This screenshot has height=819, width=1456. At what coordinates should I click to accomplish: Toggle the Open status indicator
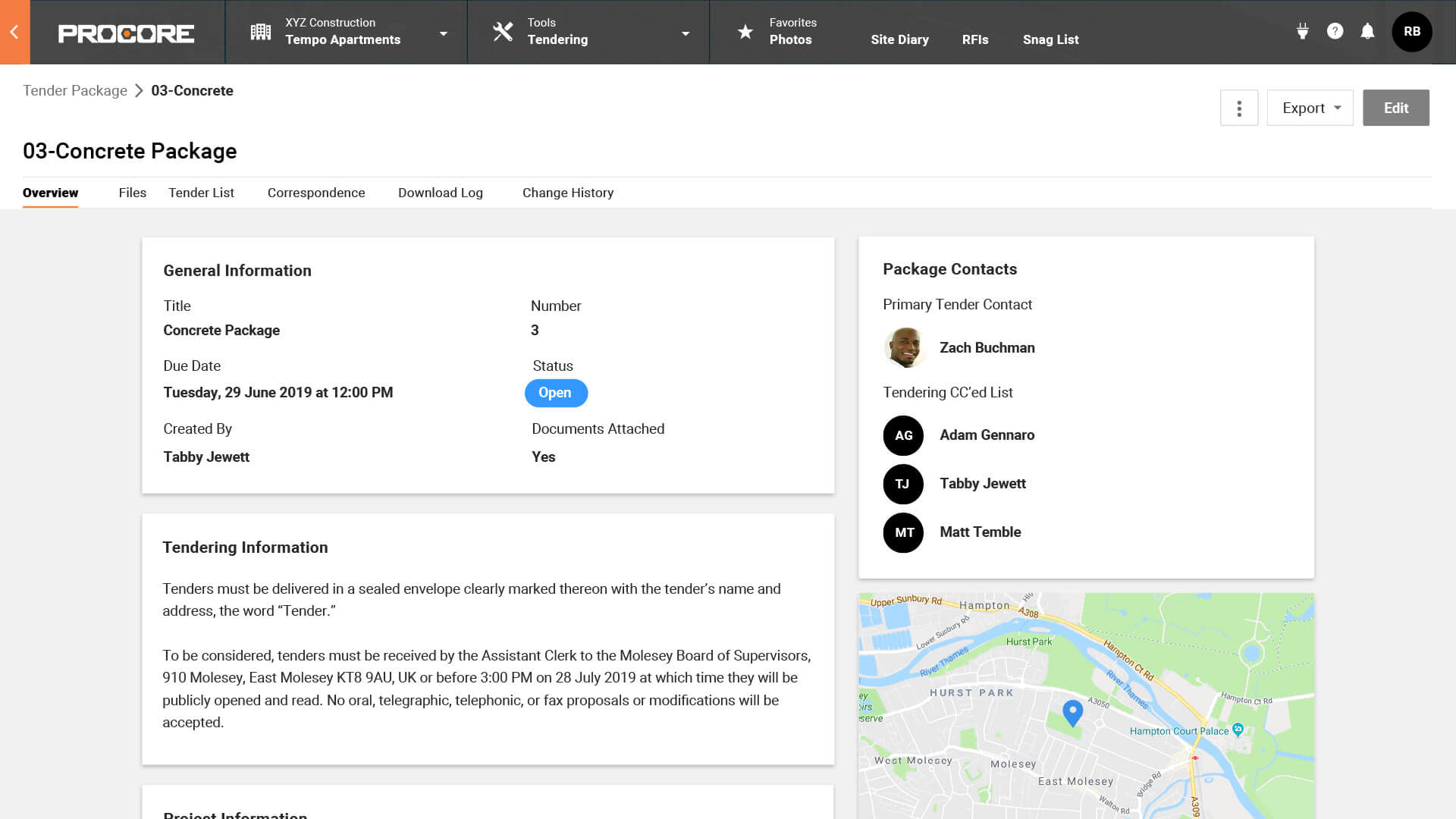coord(556,392)
